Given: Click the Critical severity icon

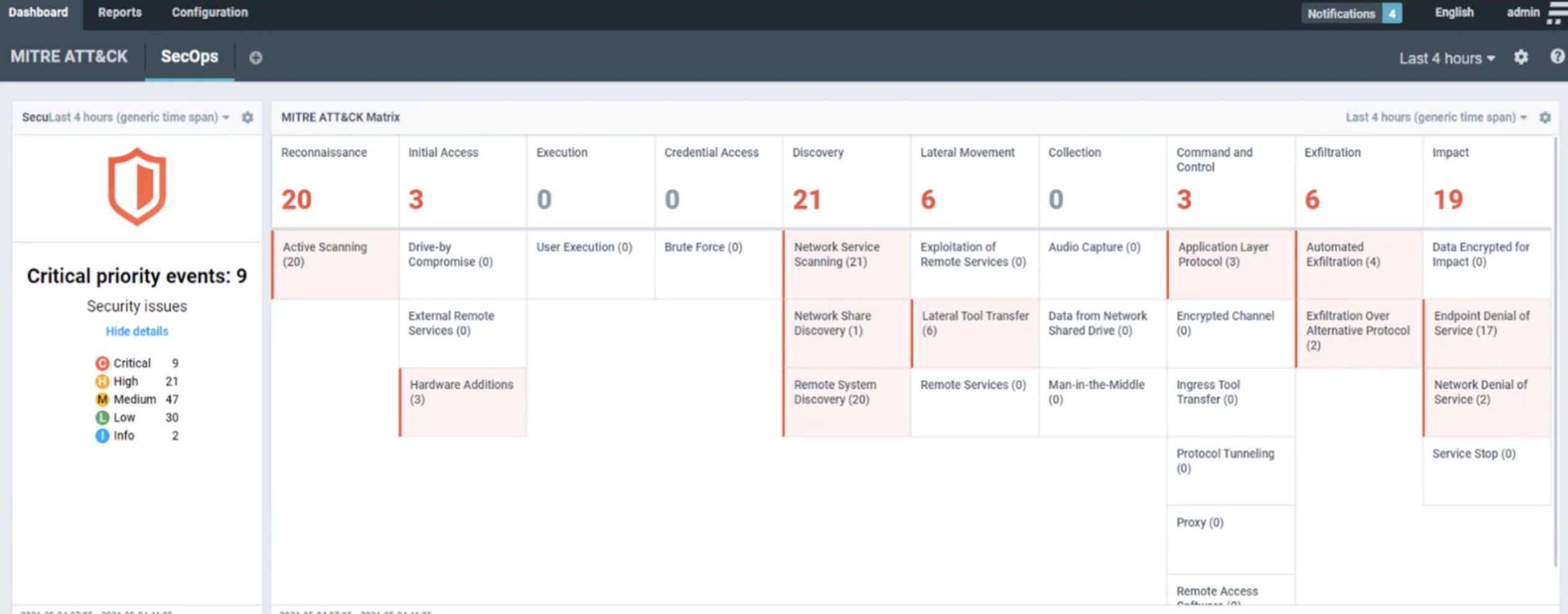Looking at the screenshot, I should (x=102, y=363).
